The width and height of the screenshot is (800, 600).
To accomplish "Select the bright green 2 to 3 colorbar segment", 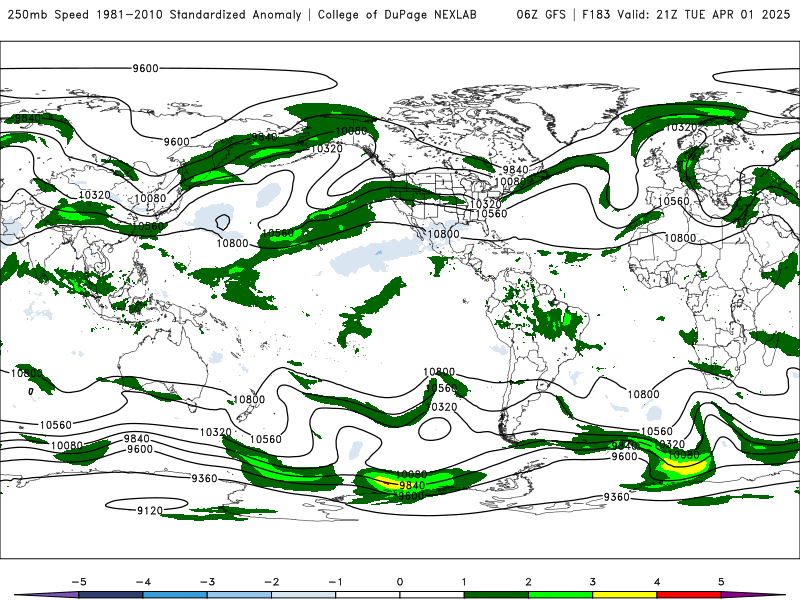I will coord(560,595).
